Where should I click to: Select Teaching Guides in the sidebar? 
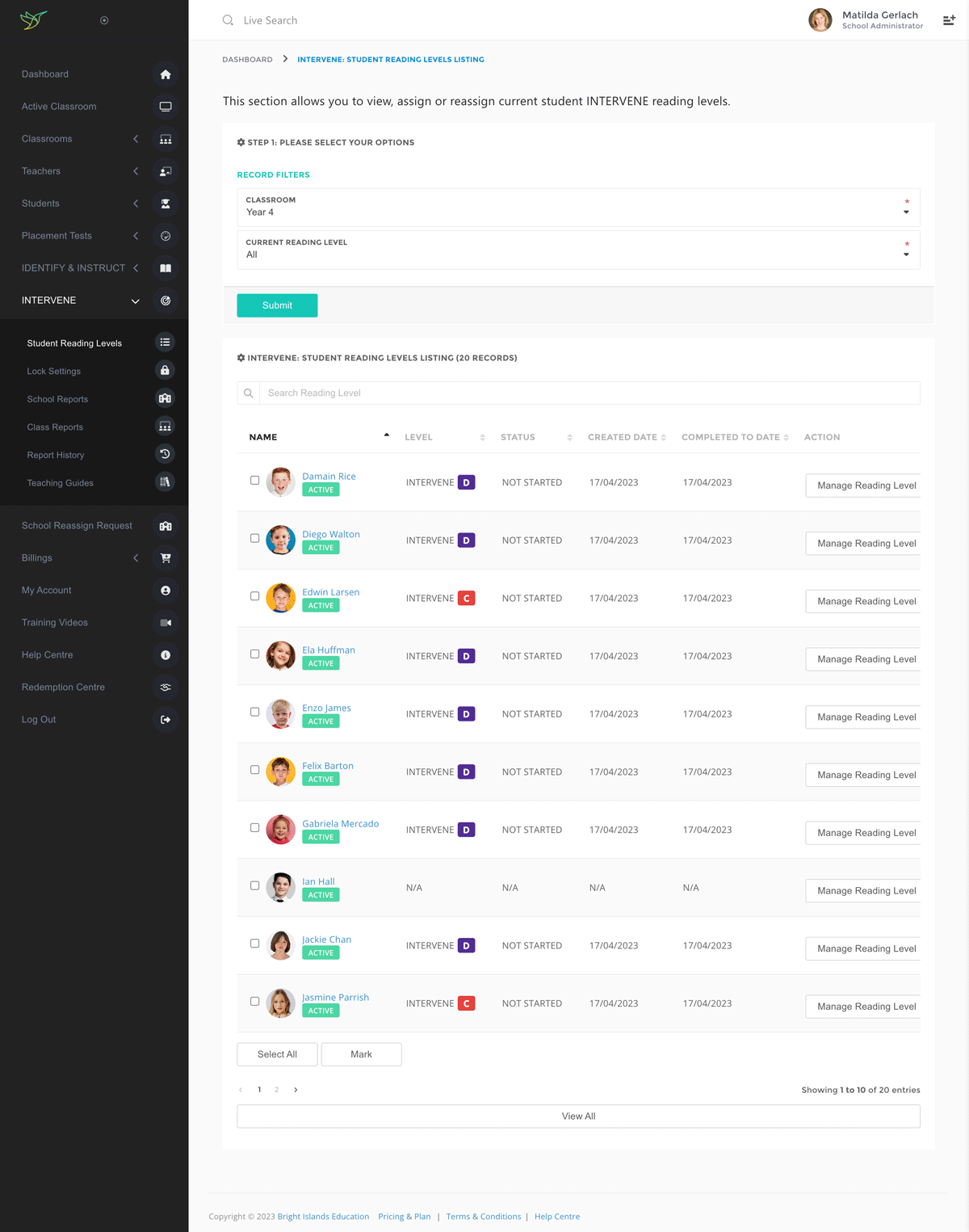click(61, 483)
